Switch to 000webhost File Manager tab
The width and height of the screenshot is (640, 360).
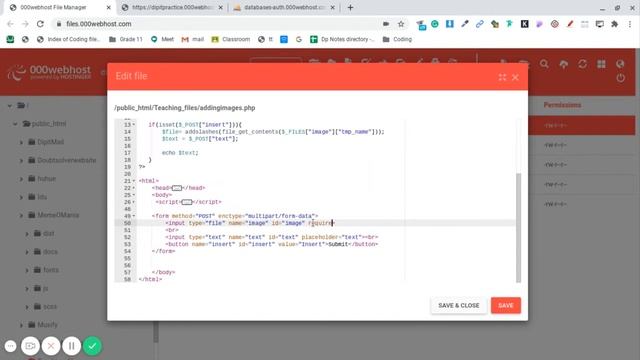point(60,7)
